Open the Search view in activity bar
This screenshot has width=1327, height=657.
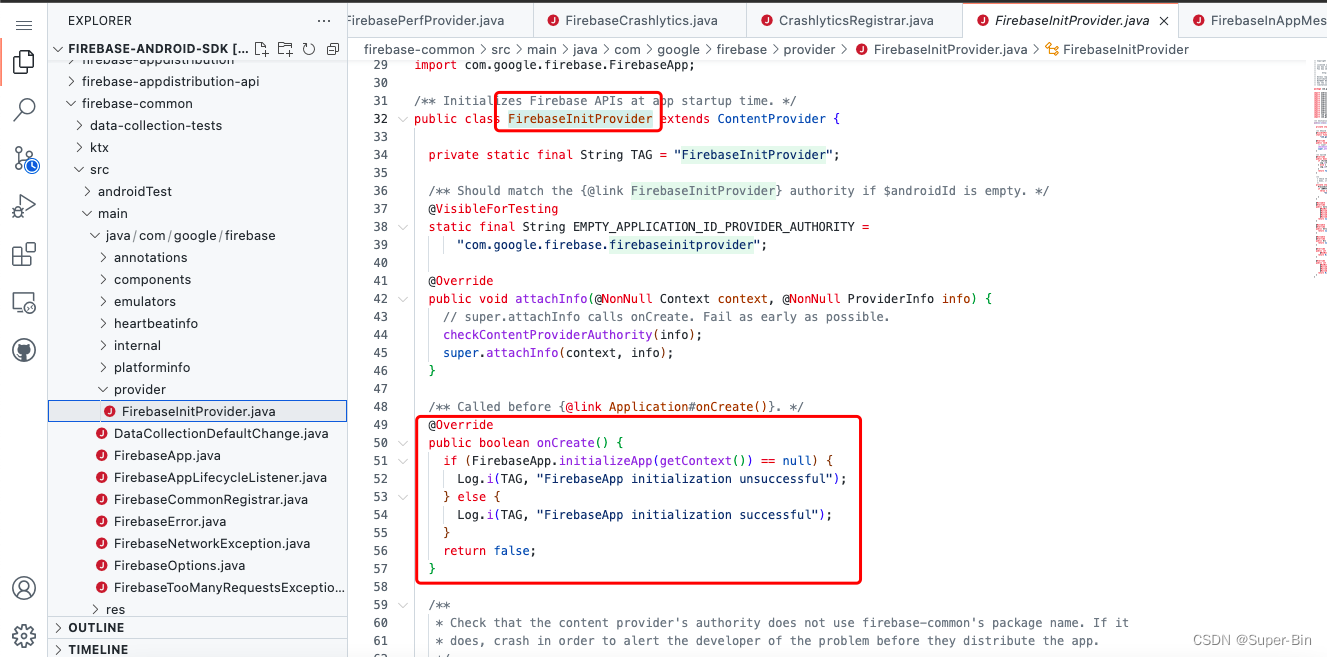pyautogui.click(x=24, y=110)
